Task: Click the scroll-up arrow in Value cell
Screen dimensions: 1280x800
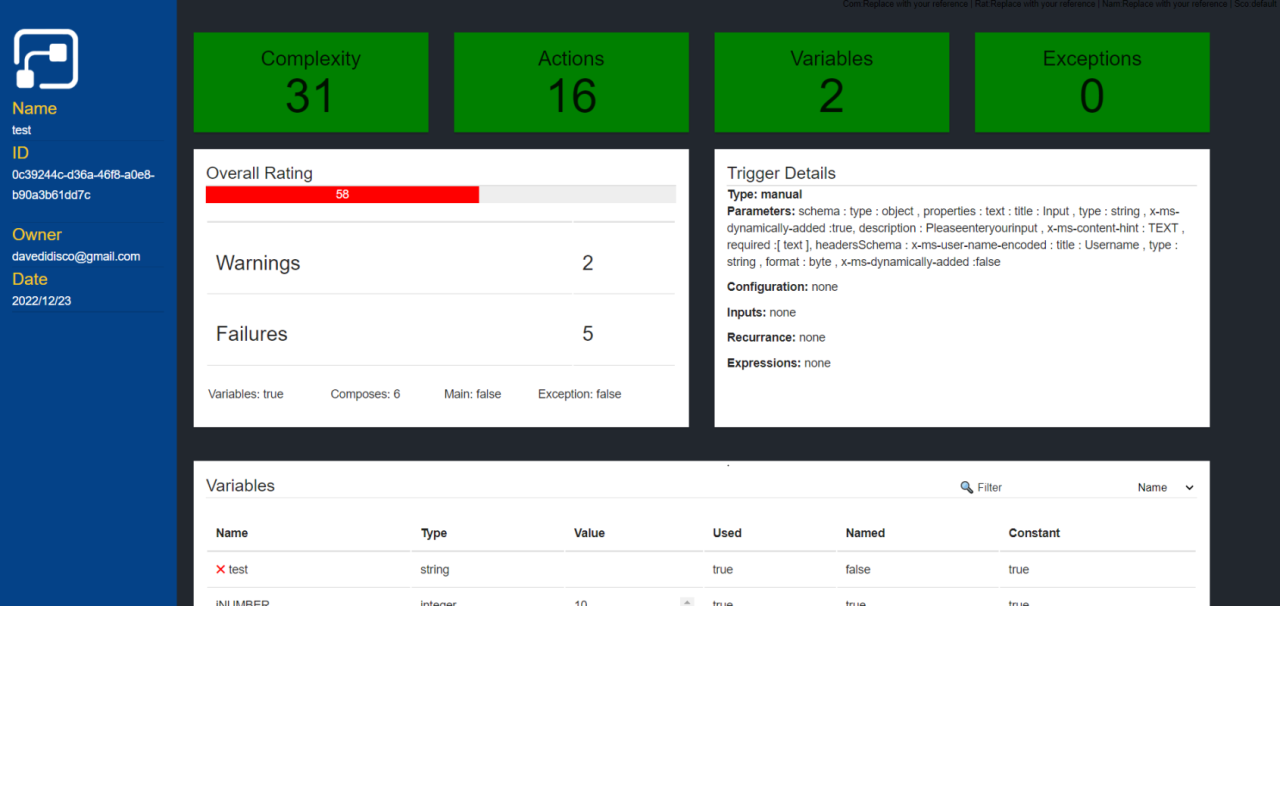Action: coord(687,602)
